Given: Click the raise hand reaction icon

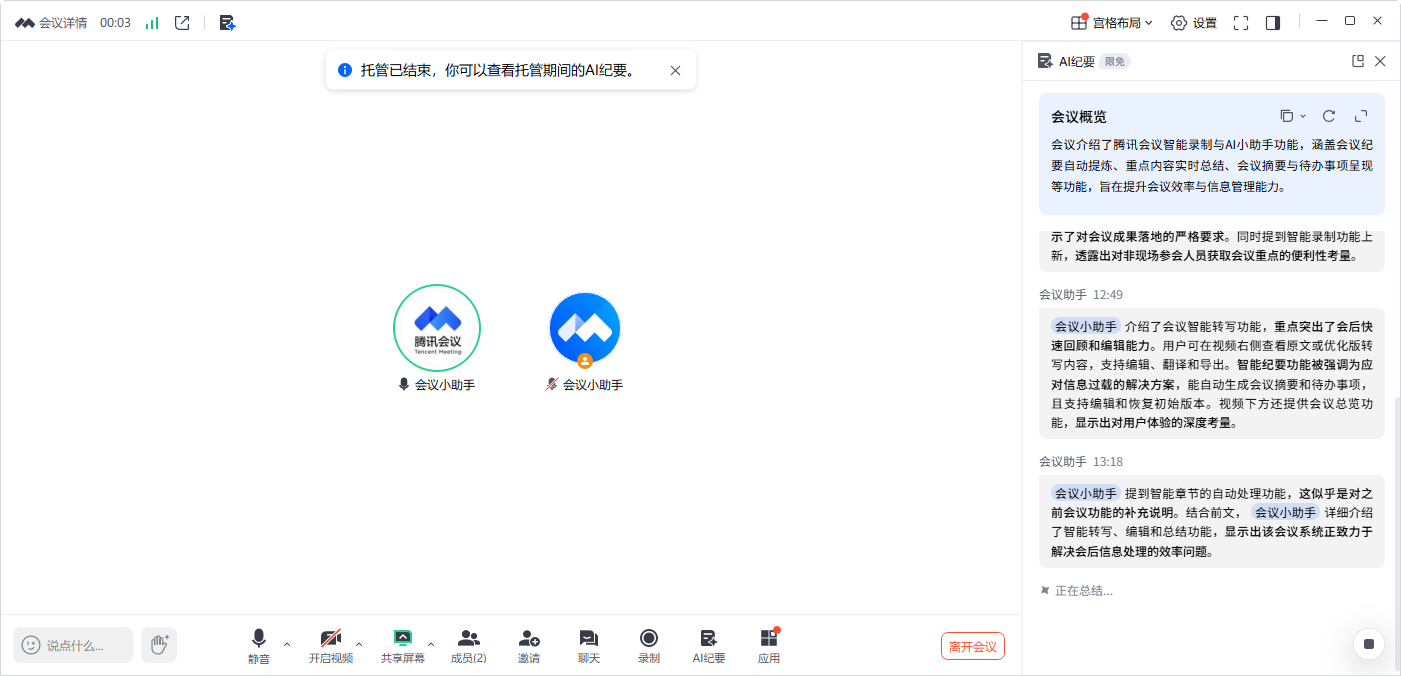Looking at the screenshot, I should point(159,645).
